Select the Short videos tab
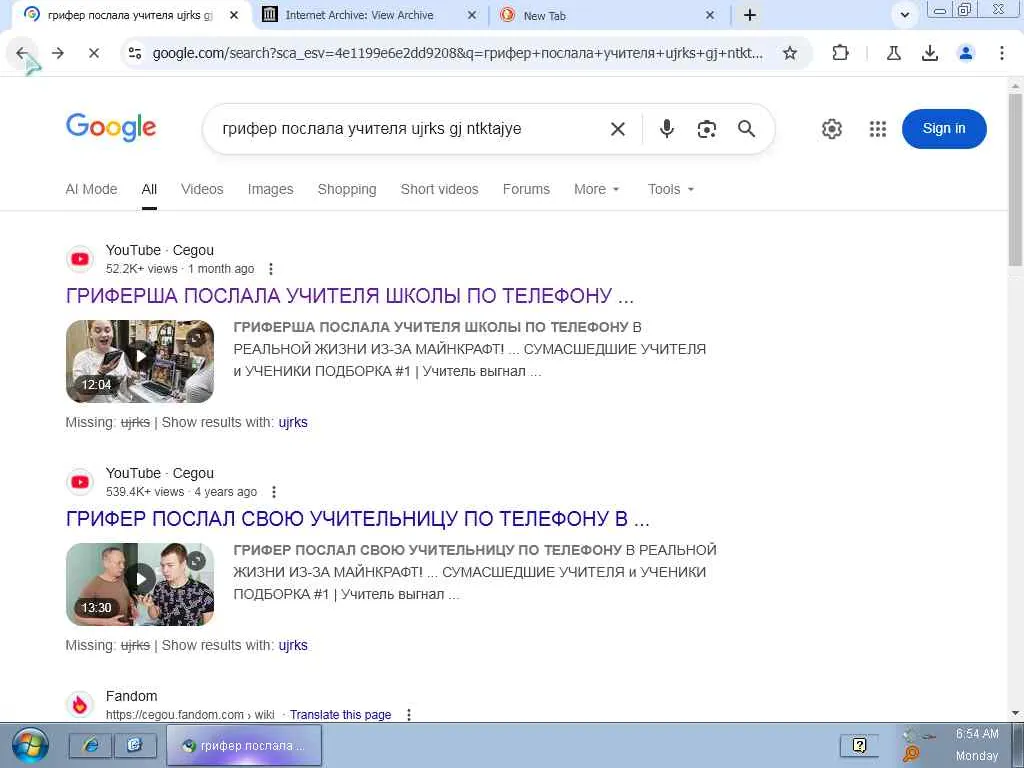 pos(440,189)
